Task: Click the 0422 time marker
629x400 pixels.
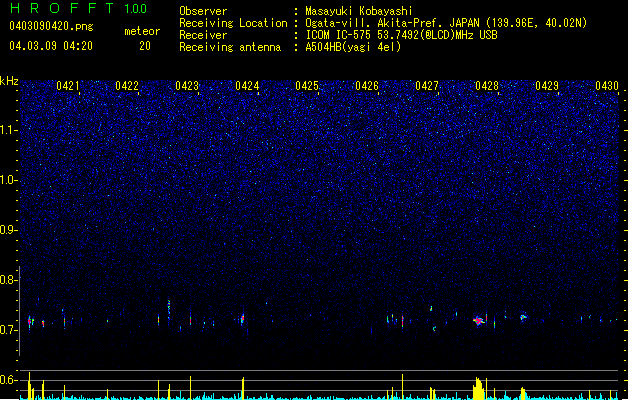Action: click(127, 86)
